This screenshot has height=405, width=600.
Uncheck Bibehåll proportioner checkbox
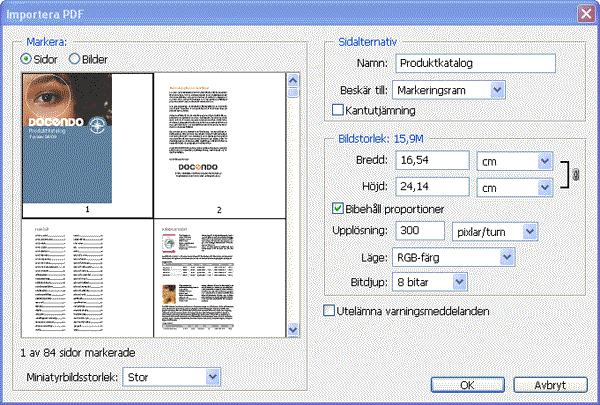(x=338, y=208)
